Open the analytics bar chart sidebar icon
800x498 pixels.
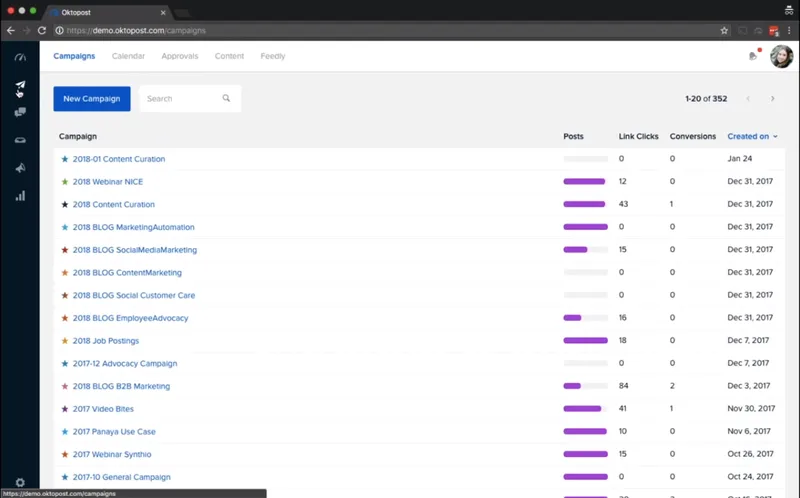point(20,196)
